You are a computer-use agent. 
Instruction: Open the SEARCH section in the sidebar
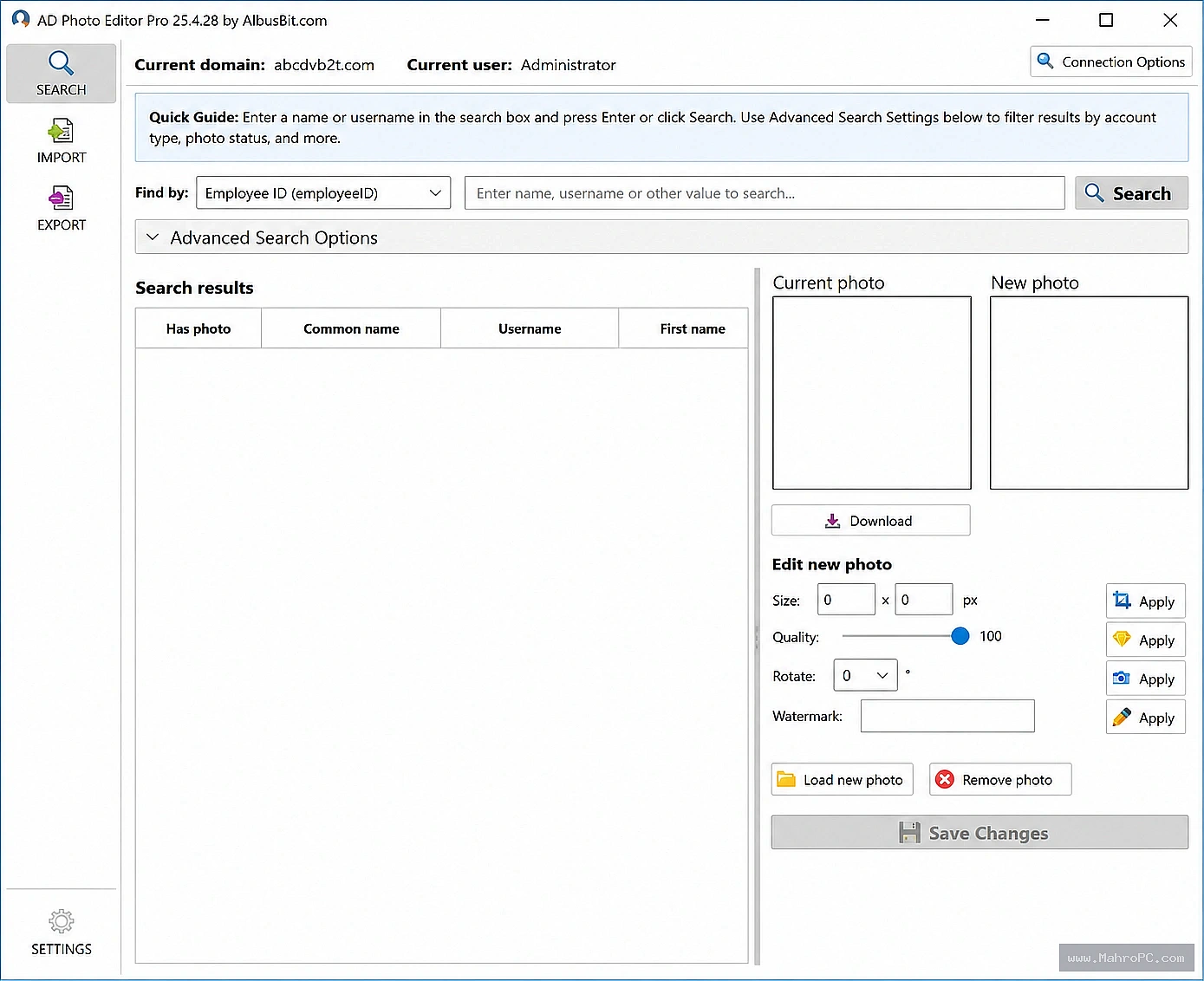61,74
